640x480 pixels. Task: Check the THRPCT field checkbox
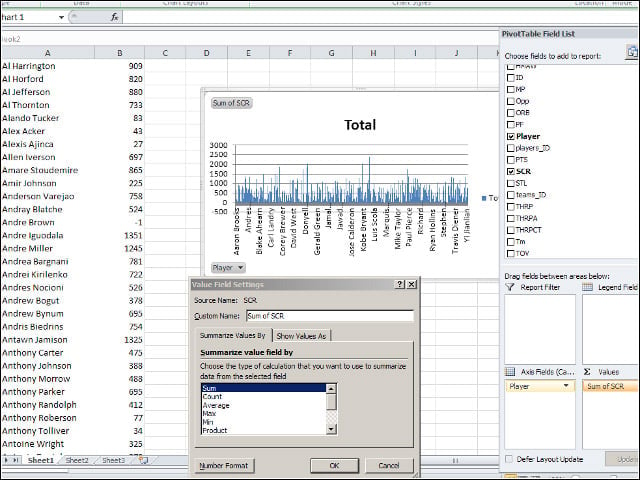(511, 230)
